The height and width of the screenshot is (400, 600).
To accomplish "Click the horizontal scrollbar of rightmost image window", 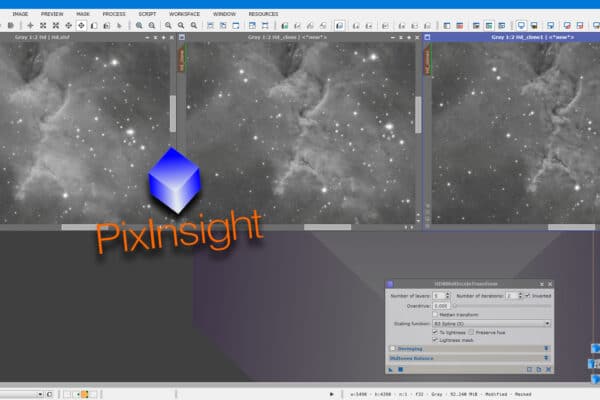I will 571,227.
